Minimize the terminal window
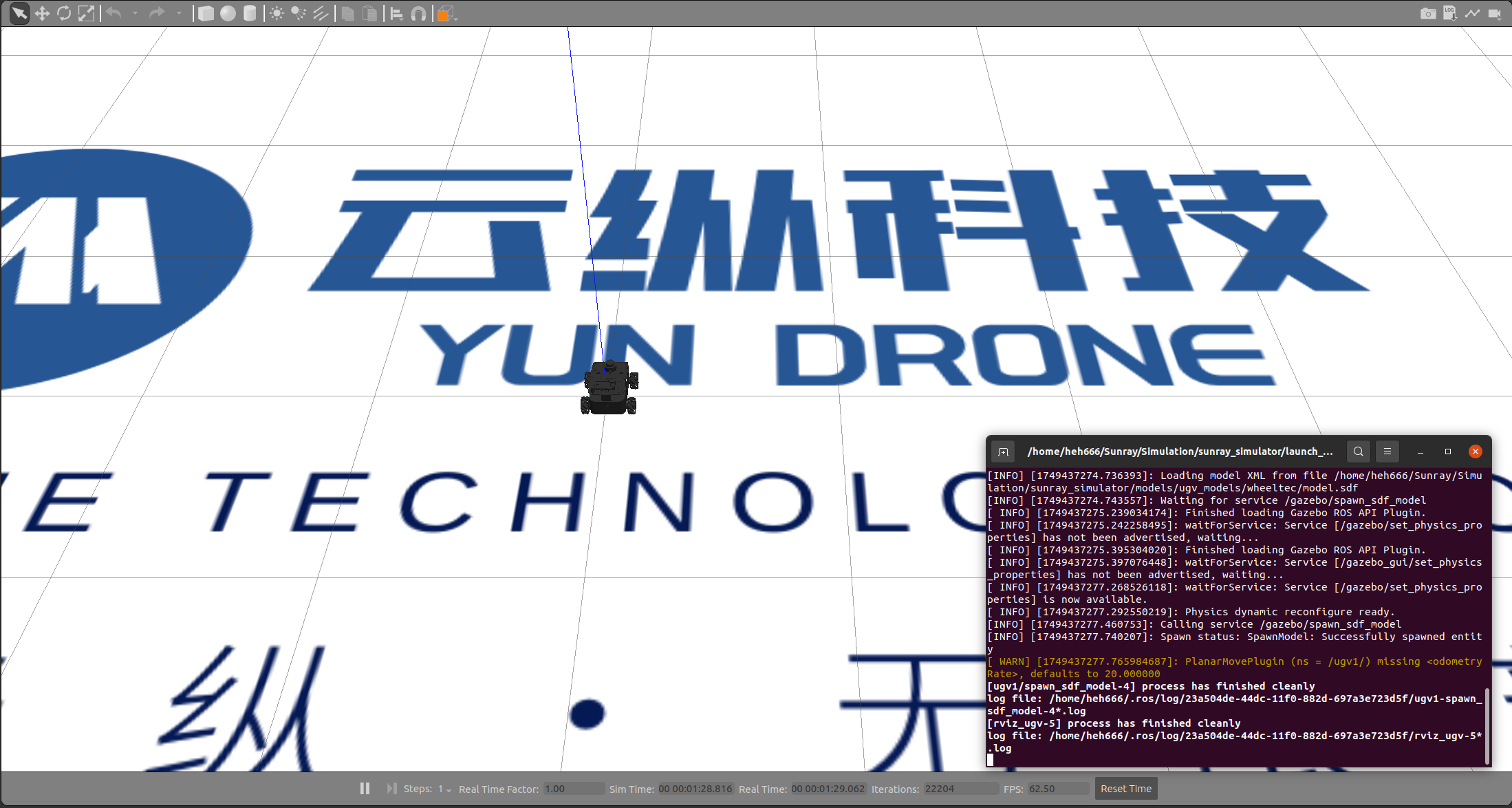 click(1421, 451)
